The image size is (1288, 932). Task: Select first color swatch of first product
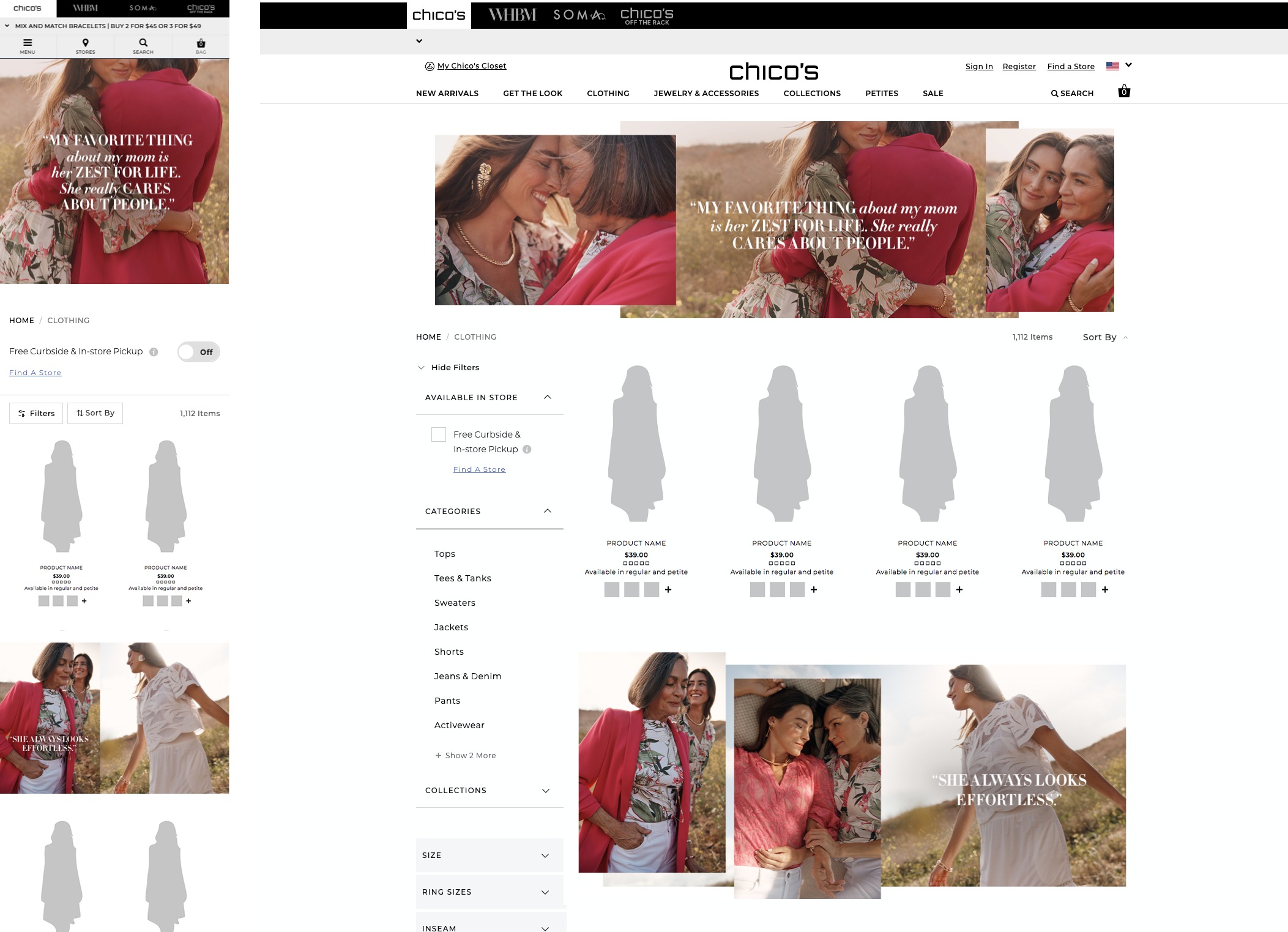coord(611,589)
